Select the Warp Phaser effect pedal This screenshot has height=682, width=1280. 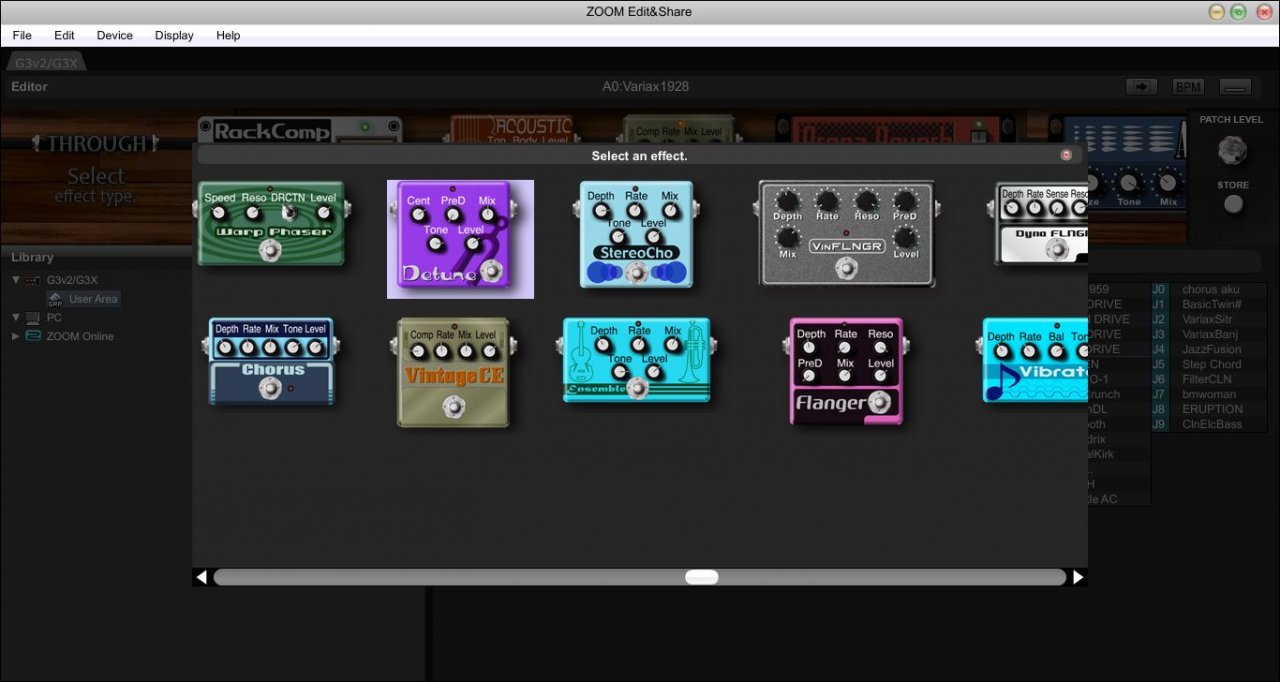tap(270, 223)
